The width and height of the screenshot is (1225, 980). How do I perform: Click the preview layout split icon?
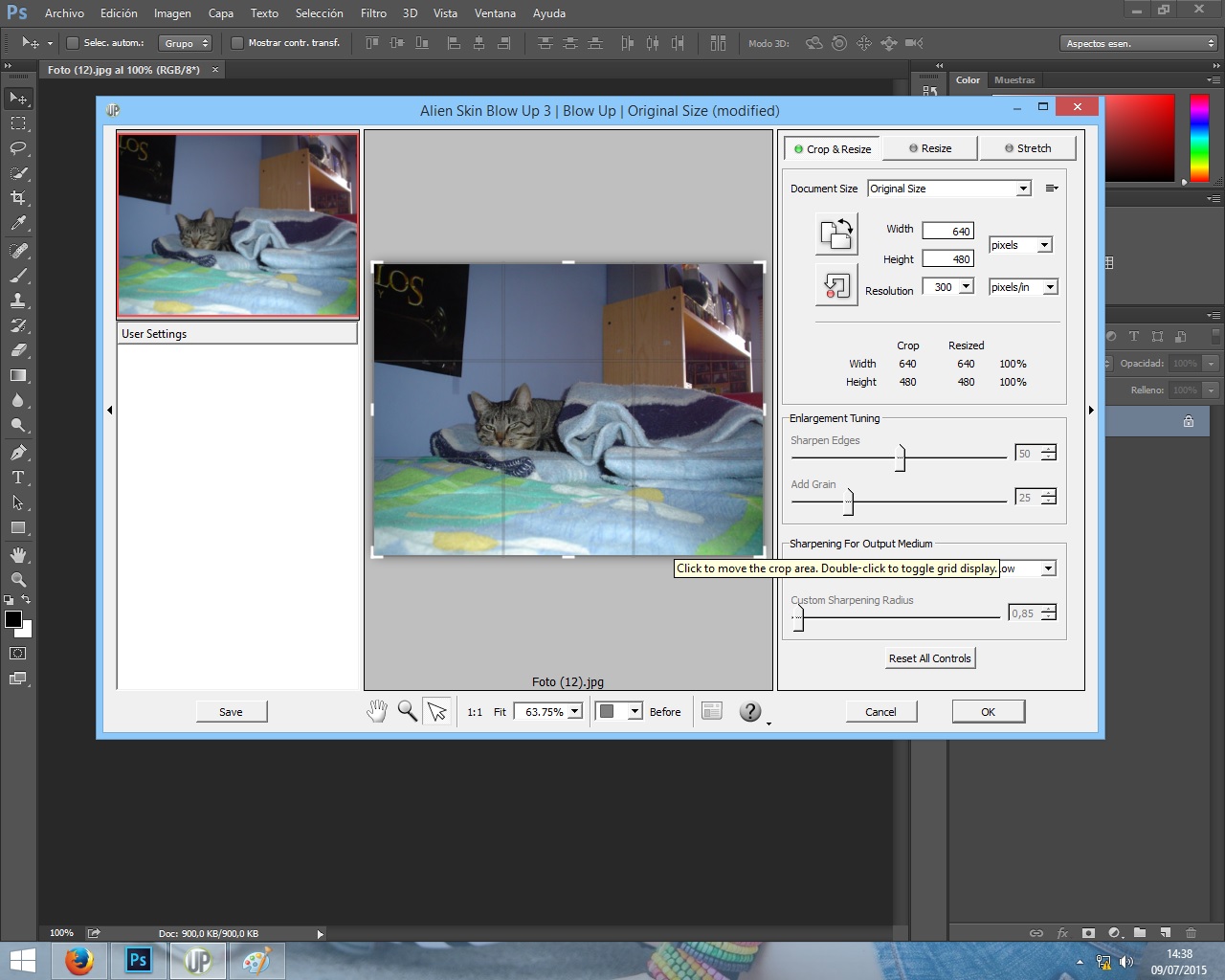coord(712,711)
